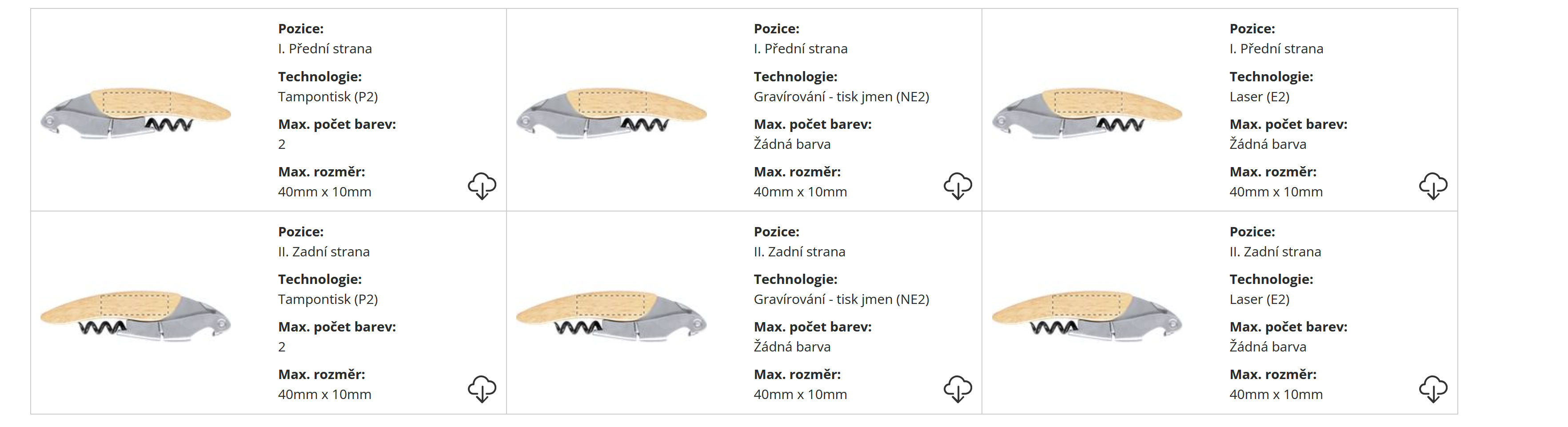
Task: Open front side Laser corkscrew image
Action: 1087,113
